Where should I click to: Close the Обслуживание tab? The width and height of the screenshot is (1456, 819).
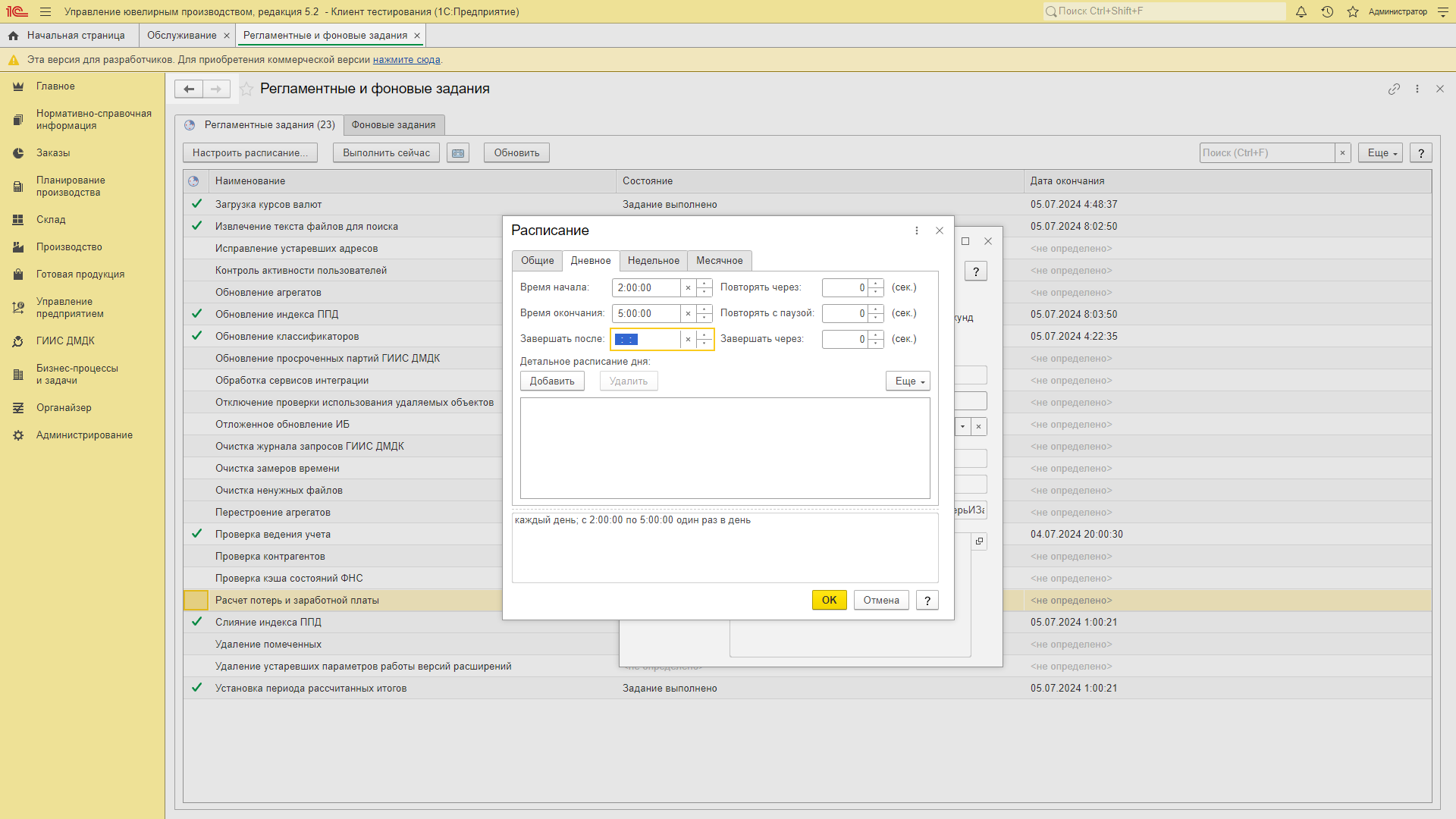click(226, 36)
